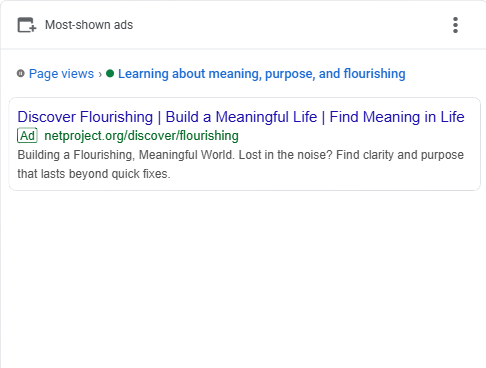
Task: Click the Most-shown ads card icon
Action: coord(26,25)
